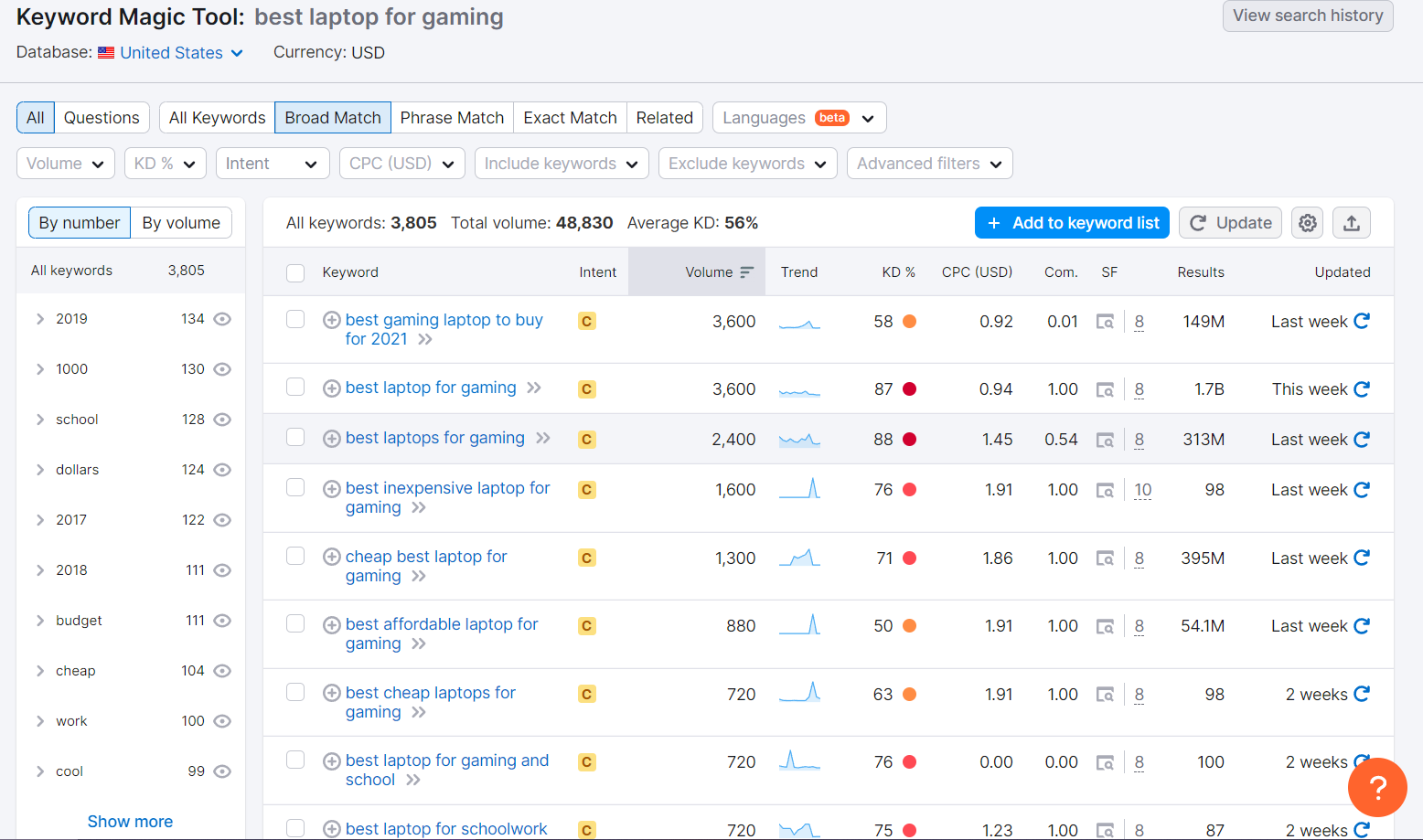Refresh the 'best cheap laptops for gaming' row

[1362, 694]
